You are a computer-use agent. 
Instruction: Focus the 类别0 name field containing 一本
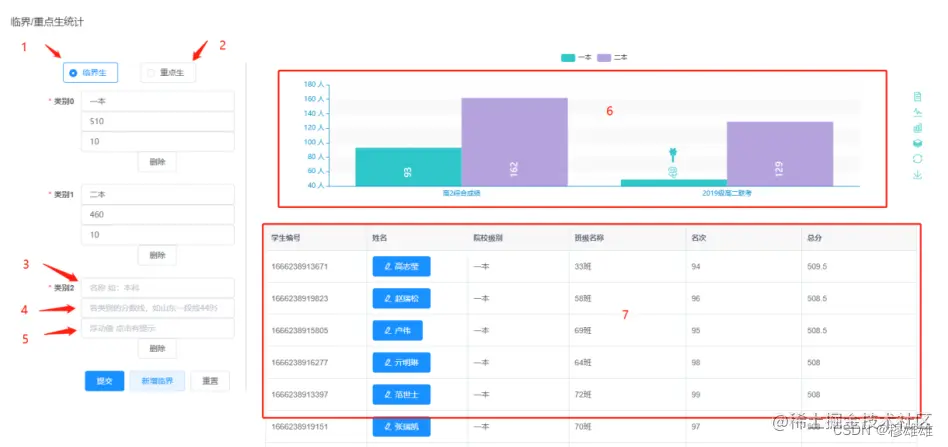pyautogui.click(x=157, y=102)
